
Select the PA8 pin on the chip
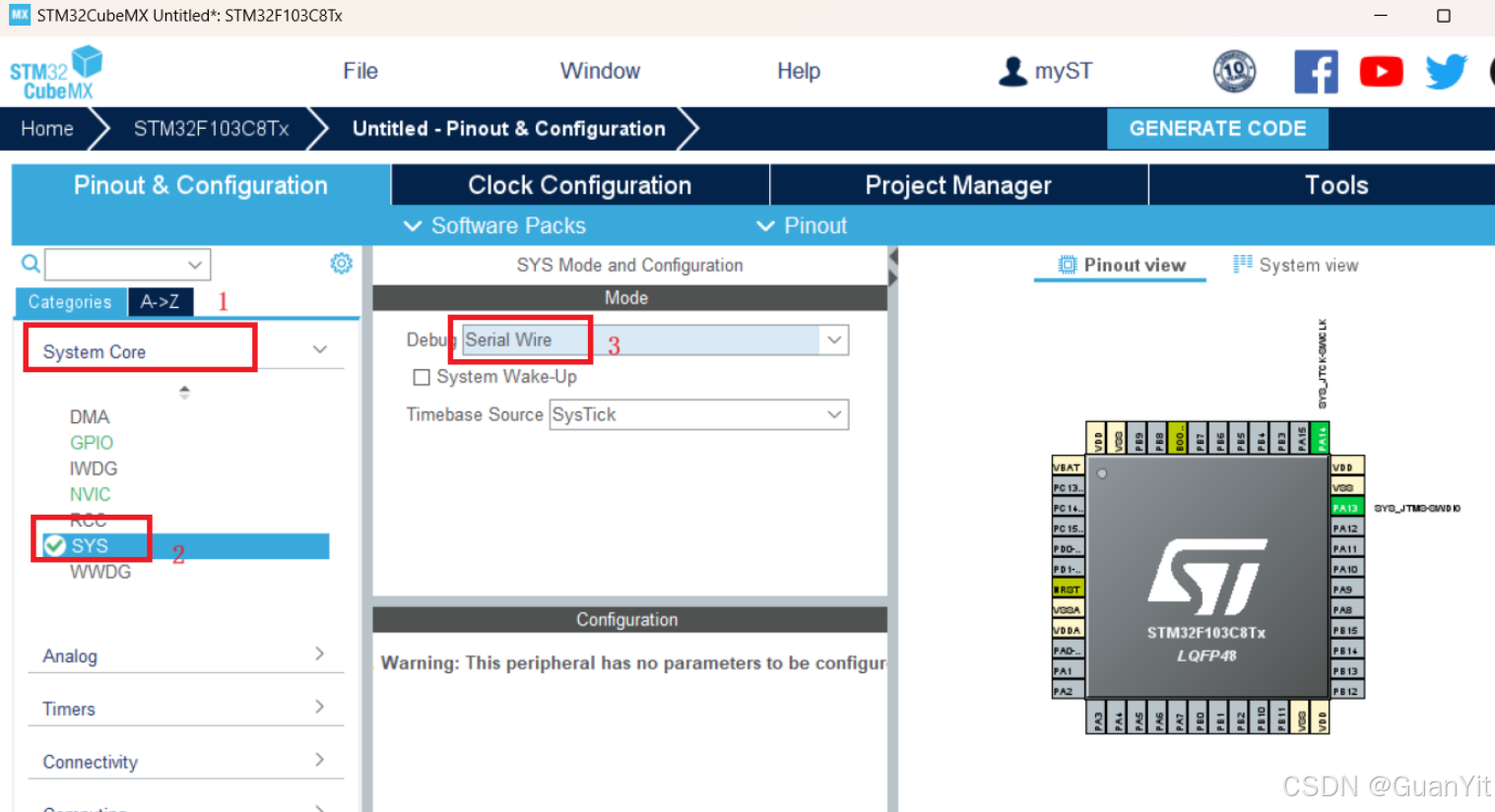click(1346, 610)
